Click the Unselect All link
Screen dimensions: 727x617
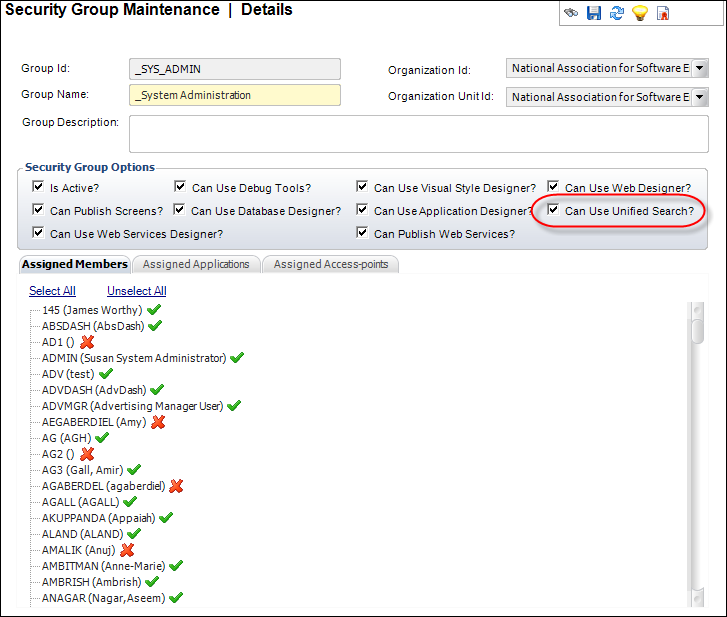[x=137, y=291]
